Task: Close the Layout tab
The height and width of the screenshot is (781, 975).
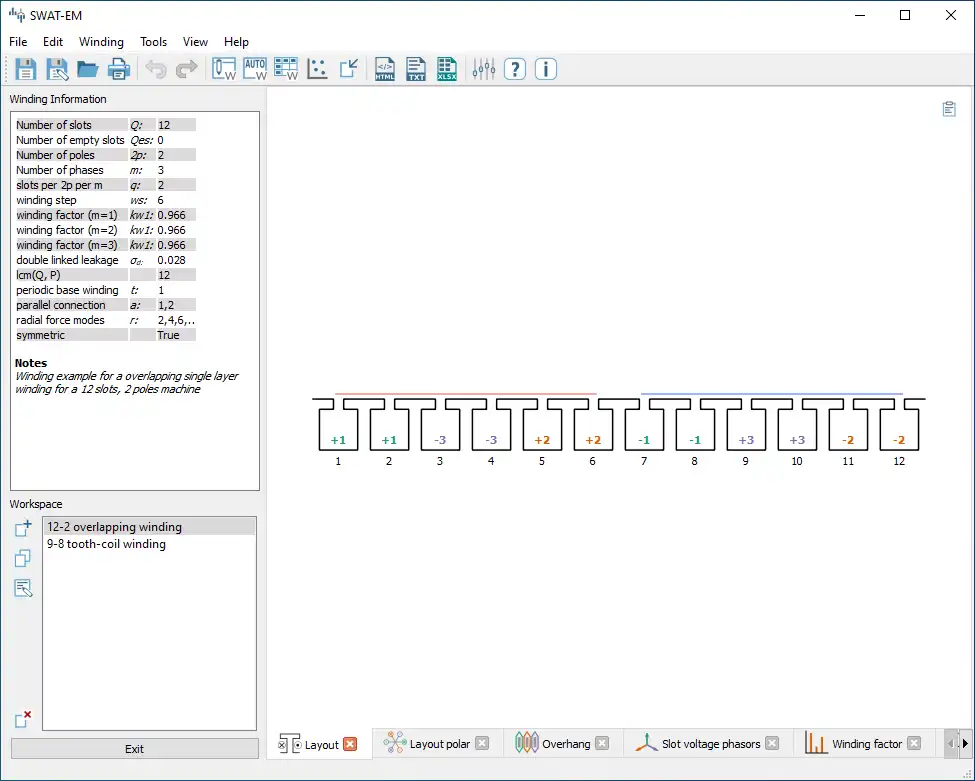Action: [x=350, y=744]
